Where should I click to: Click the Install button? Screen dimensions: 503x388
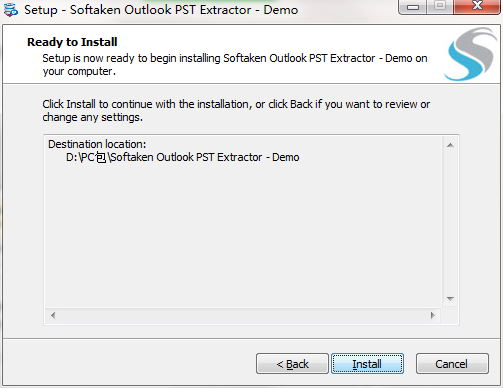click(x=367, y=364)
